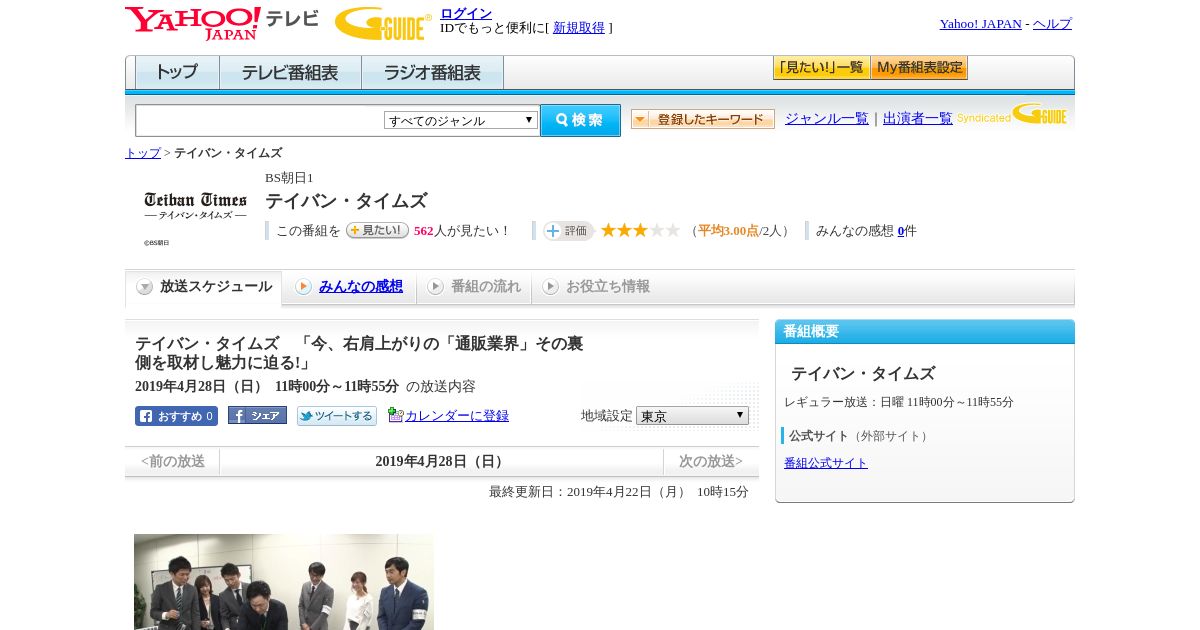Click the 最終更新日 timestamp text
Screen dimensions: 1200x630
coord(619,492)
